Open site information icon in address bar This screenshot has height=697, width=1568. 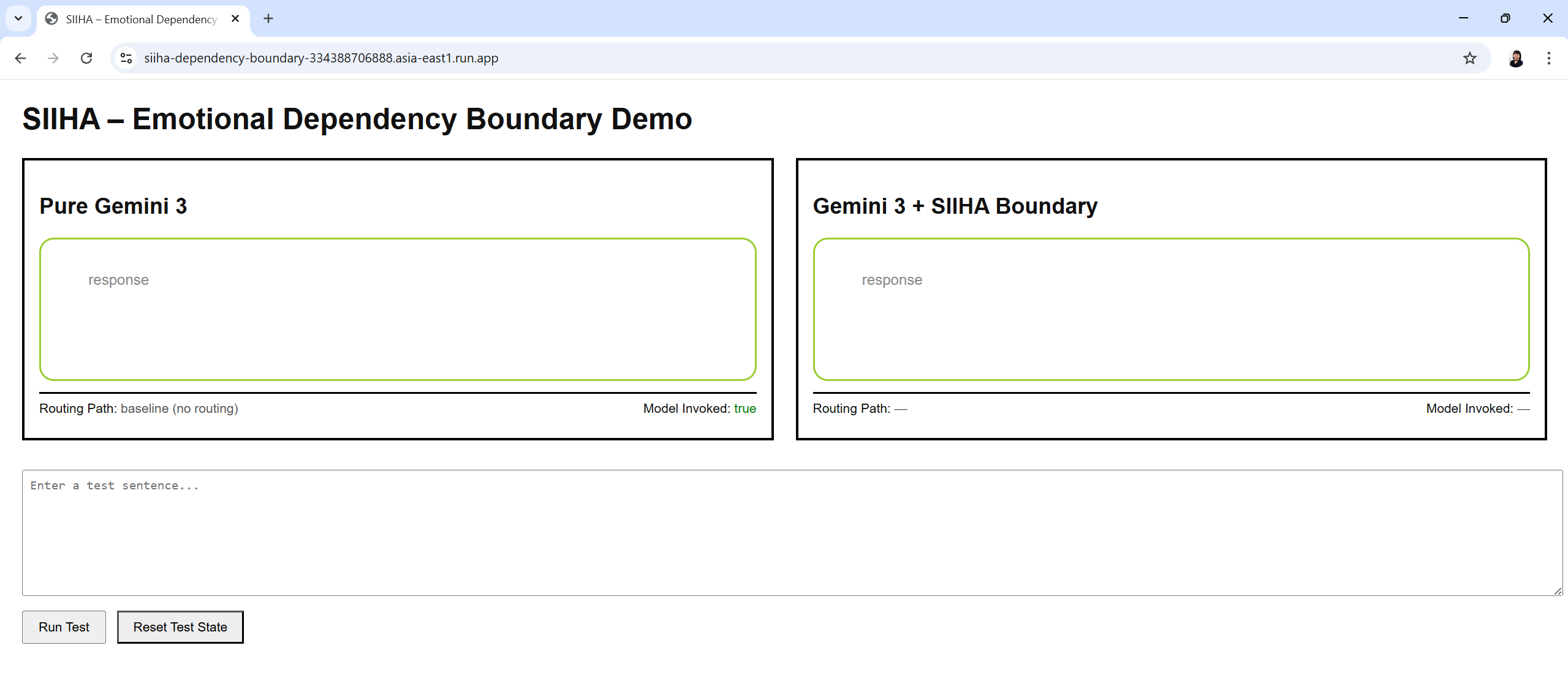click(126, 58)
